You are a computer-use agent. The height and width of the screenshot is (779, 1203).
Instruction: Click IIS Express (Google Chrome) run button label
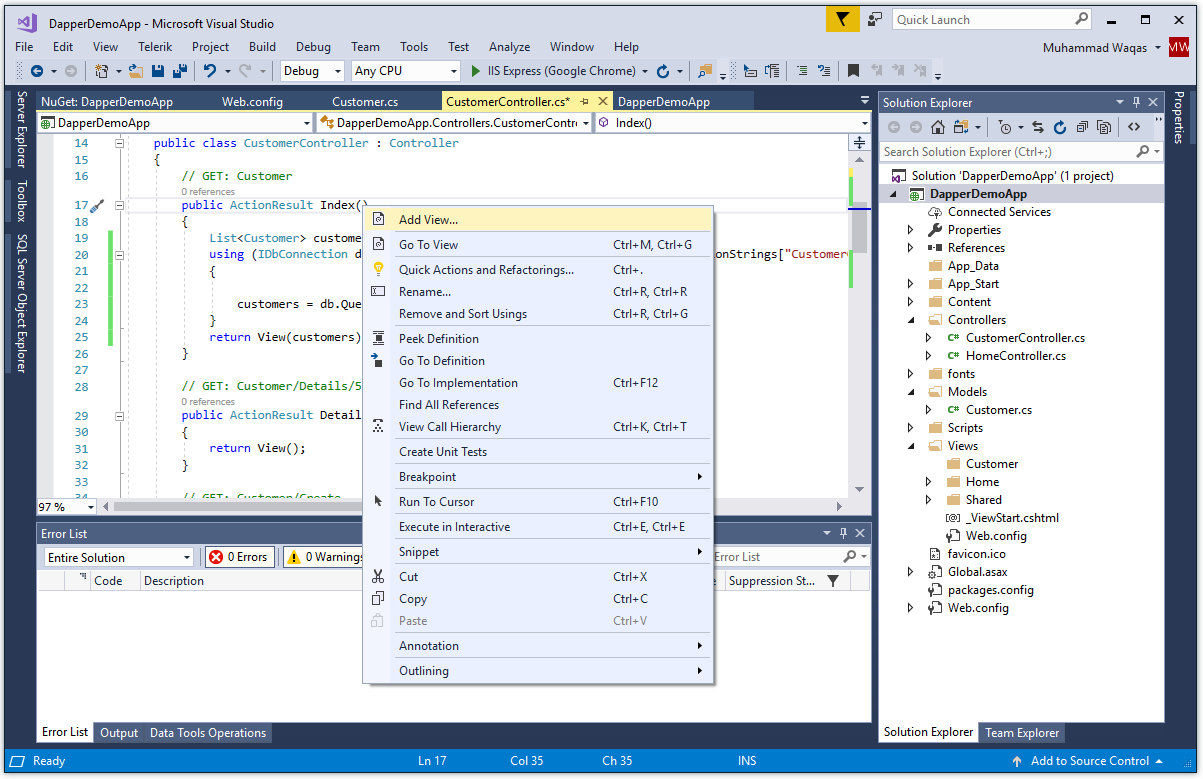(561, 71)
